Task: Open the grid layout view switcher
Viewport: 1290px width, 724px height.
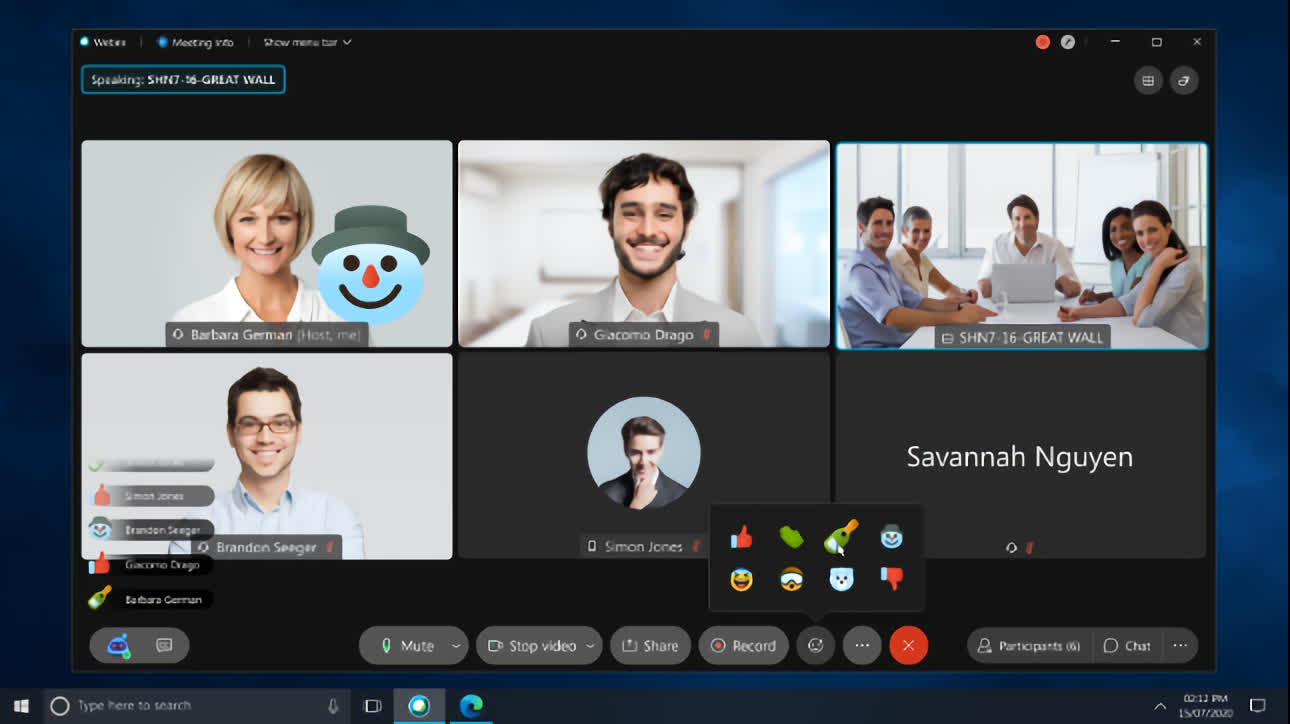Action: coord(1147,80)
